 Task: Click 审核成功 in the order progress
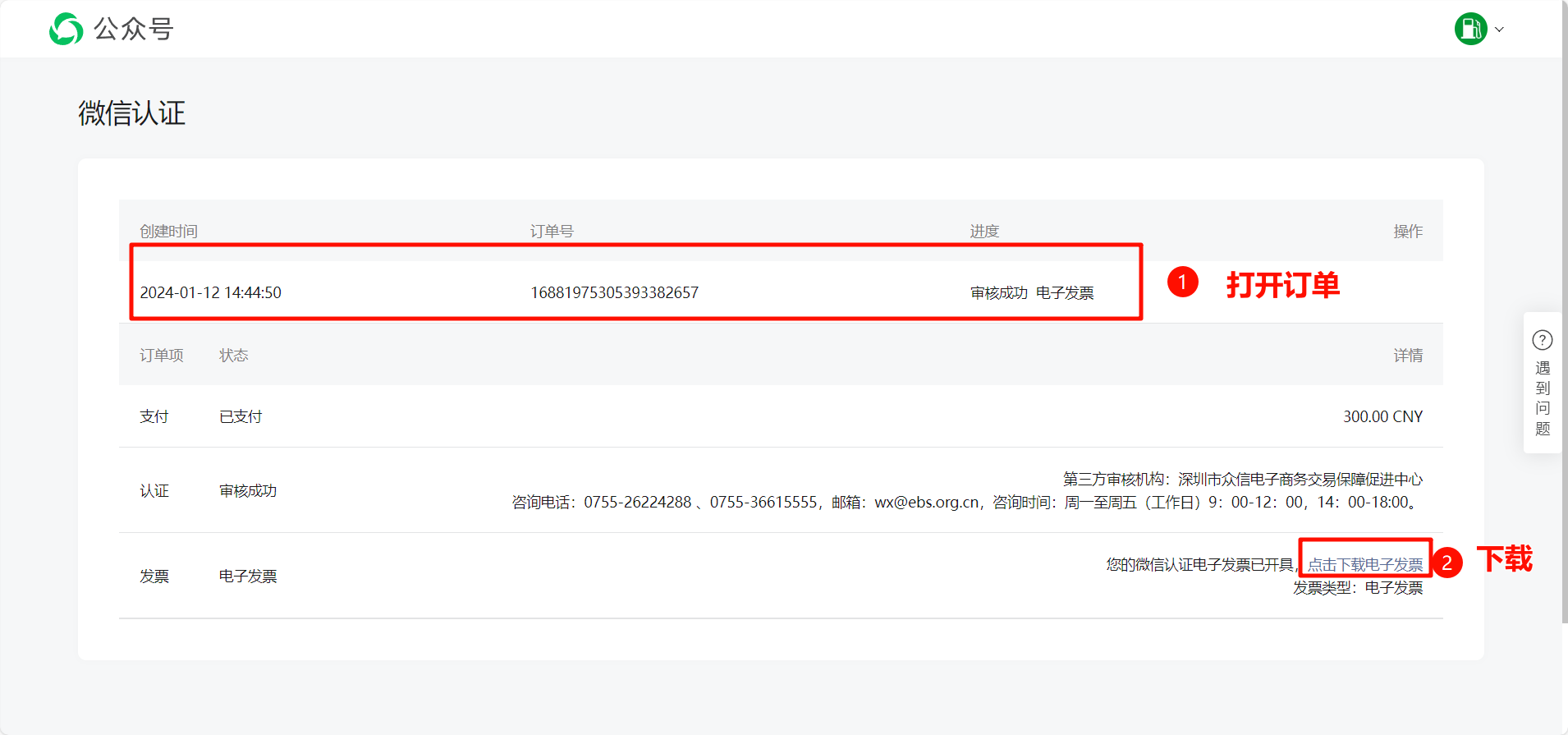click(998, 292)
